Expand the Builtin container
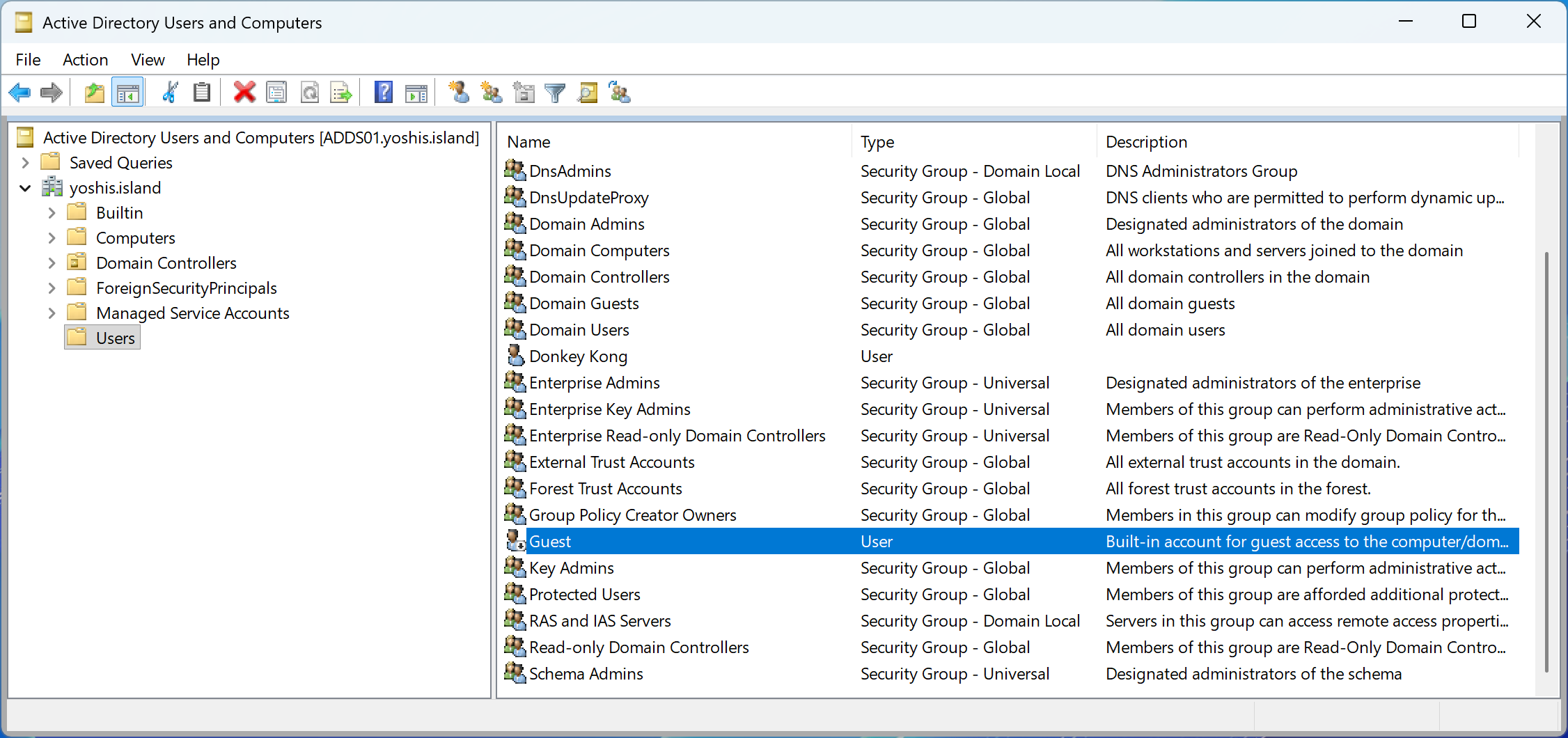This screenshot has height=738, width=1568. click(52, 213)
